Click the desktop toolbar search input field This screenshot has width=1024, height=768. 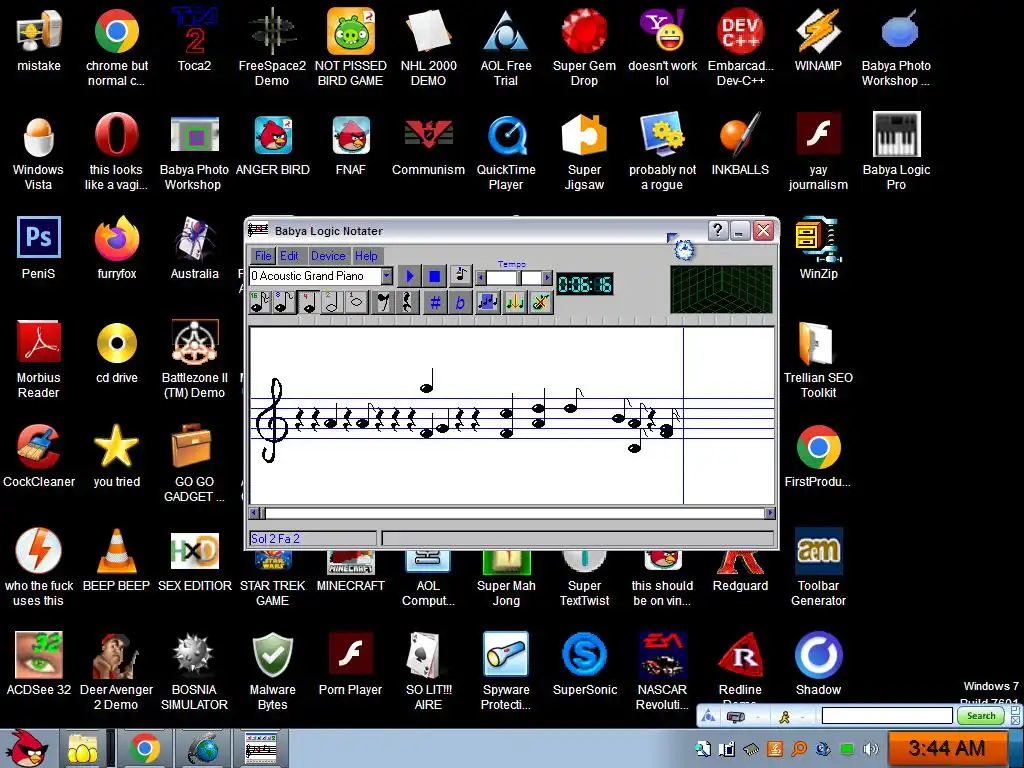pyautogui.click(x=887, y=716)
